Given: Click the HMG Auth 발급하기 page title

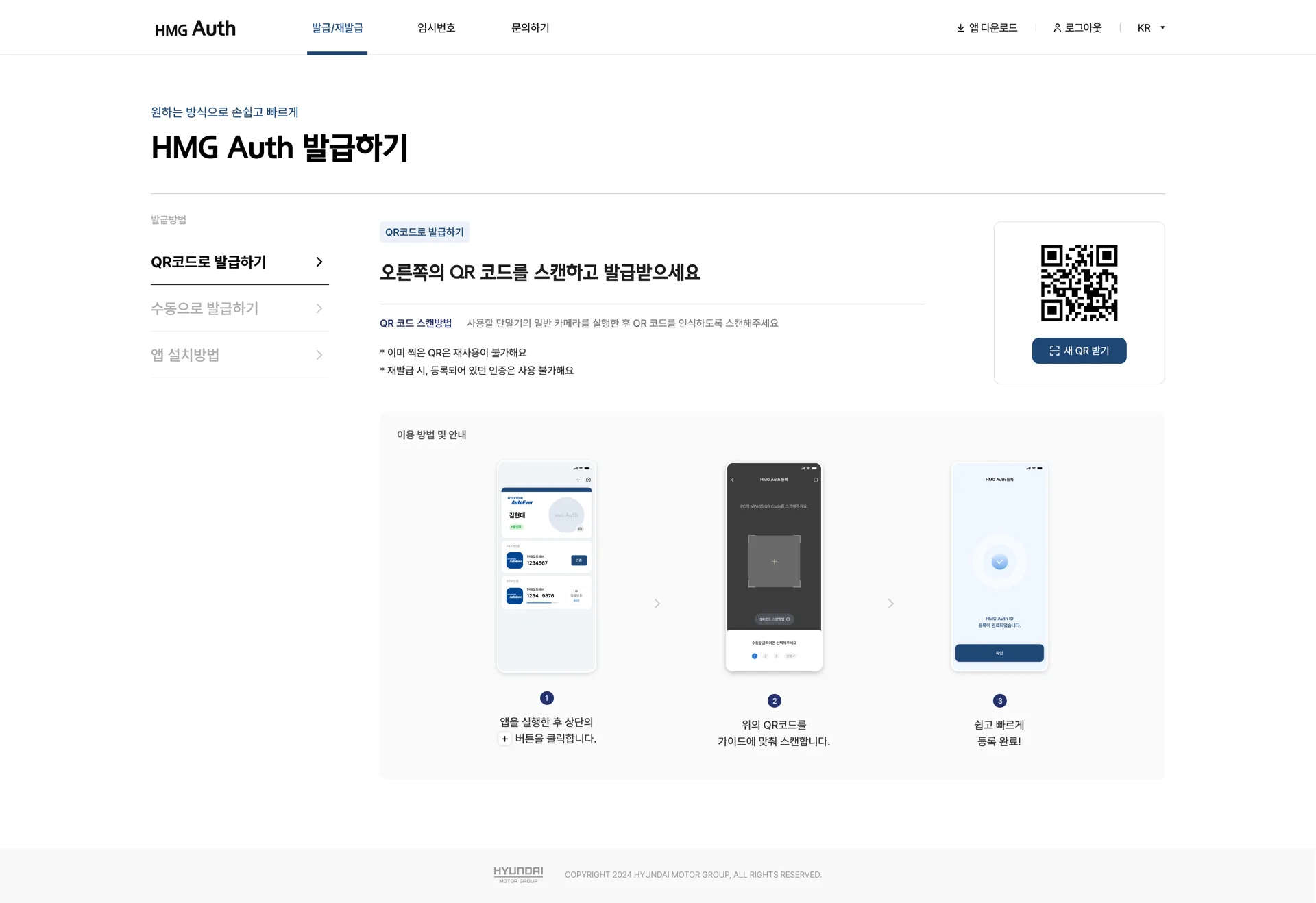Looking at the screenshot, I should pos(280,147).
